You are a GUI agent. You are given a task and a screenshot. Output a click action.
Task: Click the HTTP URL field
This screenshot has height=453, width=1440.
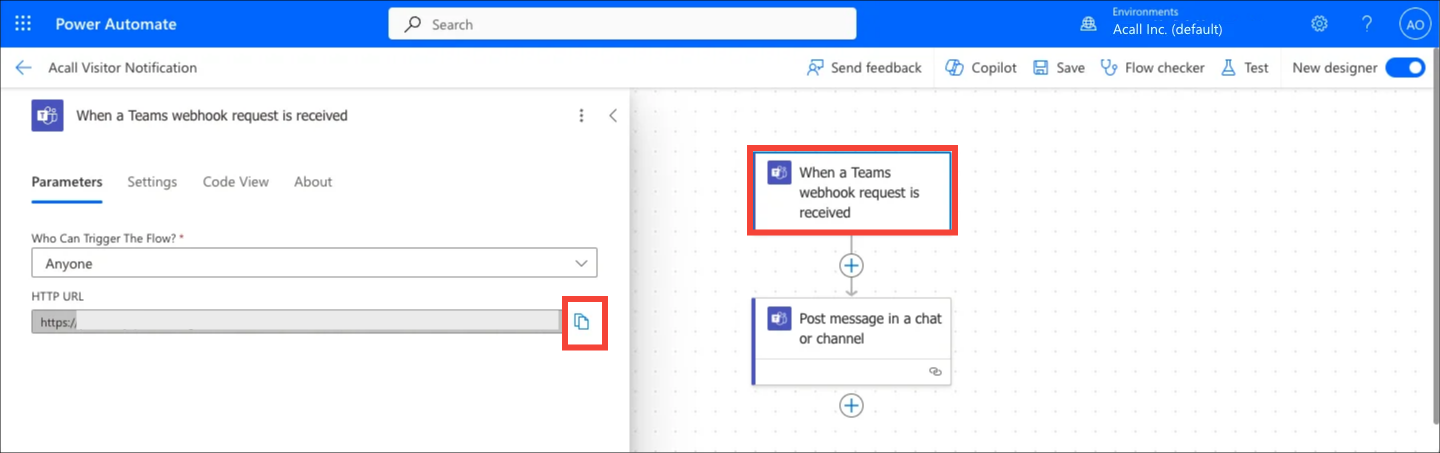click(296, 322)
